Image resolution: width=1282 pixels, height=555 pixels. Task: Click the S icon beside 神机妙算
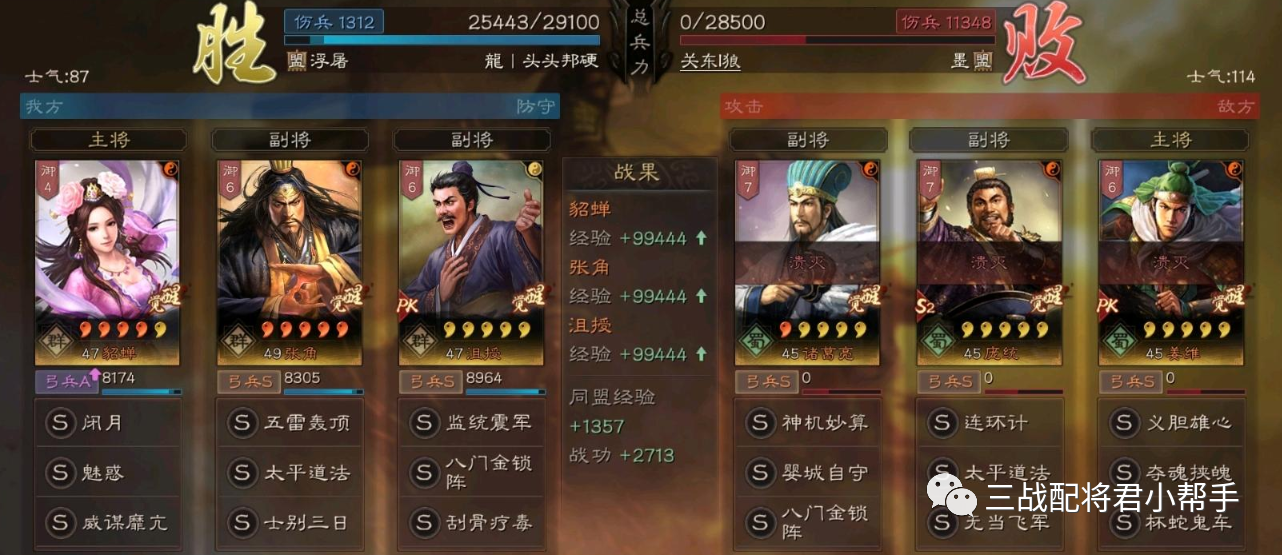tap(761, 423)
